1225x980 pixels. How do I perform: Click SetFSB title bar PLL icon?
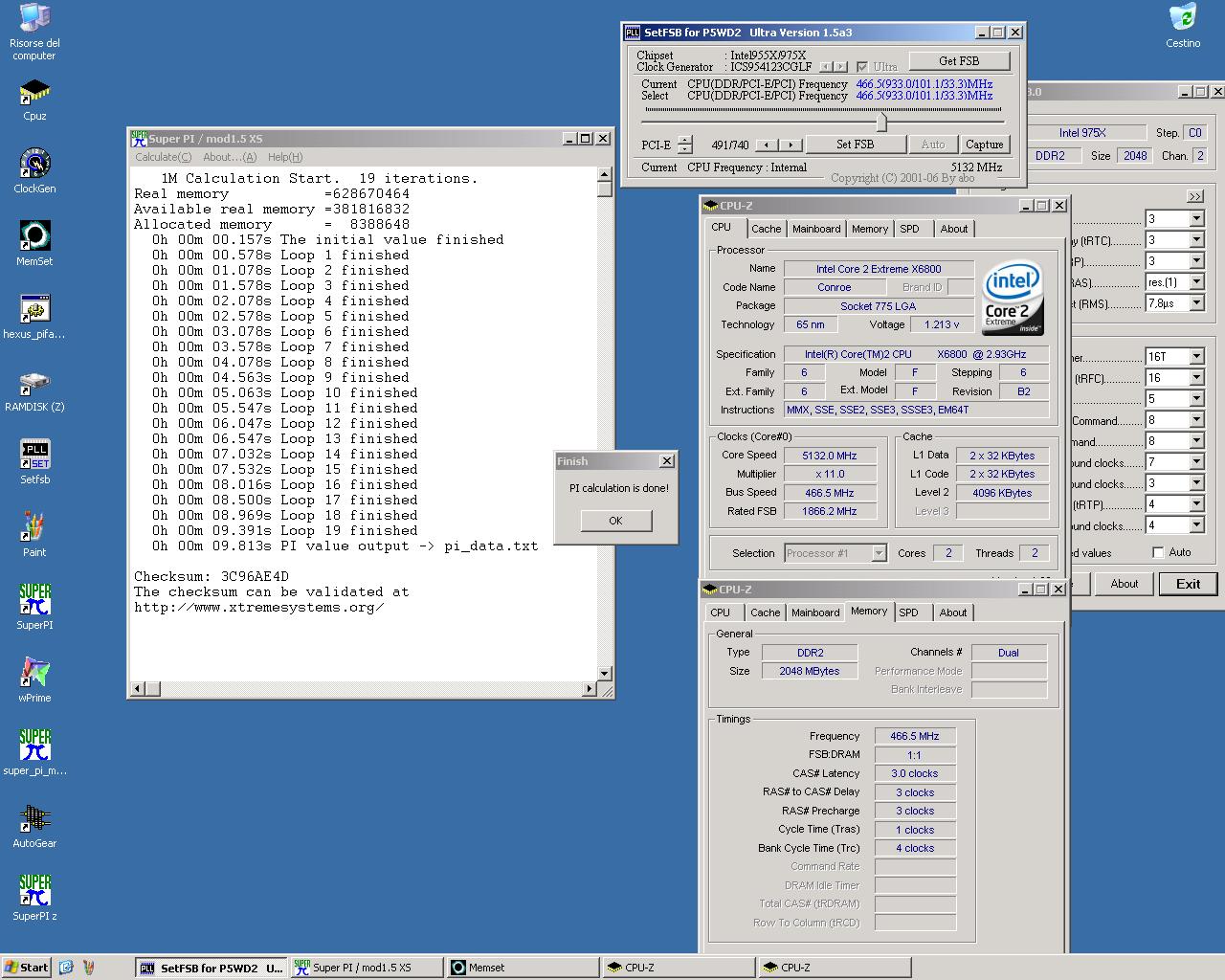tap(633, 33)
